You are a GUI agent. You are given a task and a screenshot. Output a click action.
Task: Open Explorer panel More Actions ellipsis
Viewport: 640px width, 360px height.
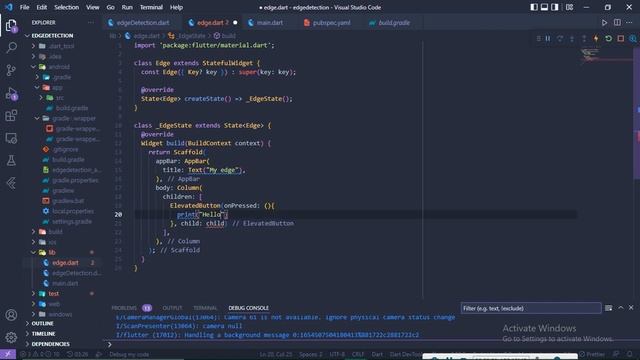pyautogui.click(x=91, y=22)
